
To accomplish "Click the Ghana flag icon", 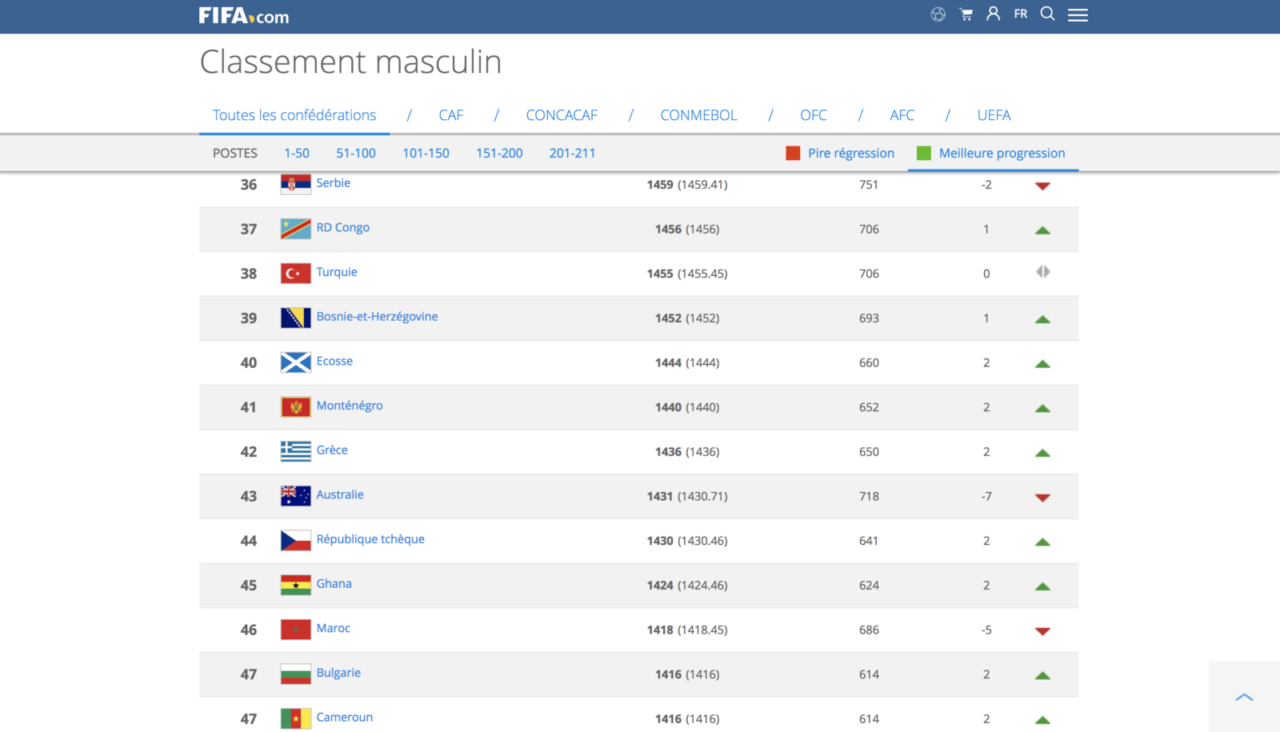I will coord(295,585).
